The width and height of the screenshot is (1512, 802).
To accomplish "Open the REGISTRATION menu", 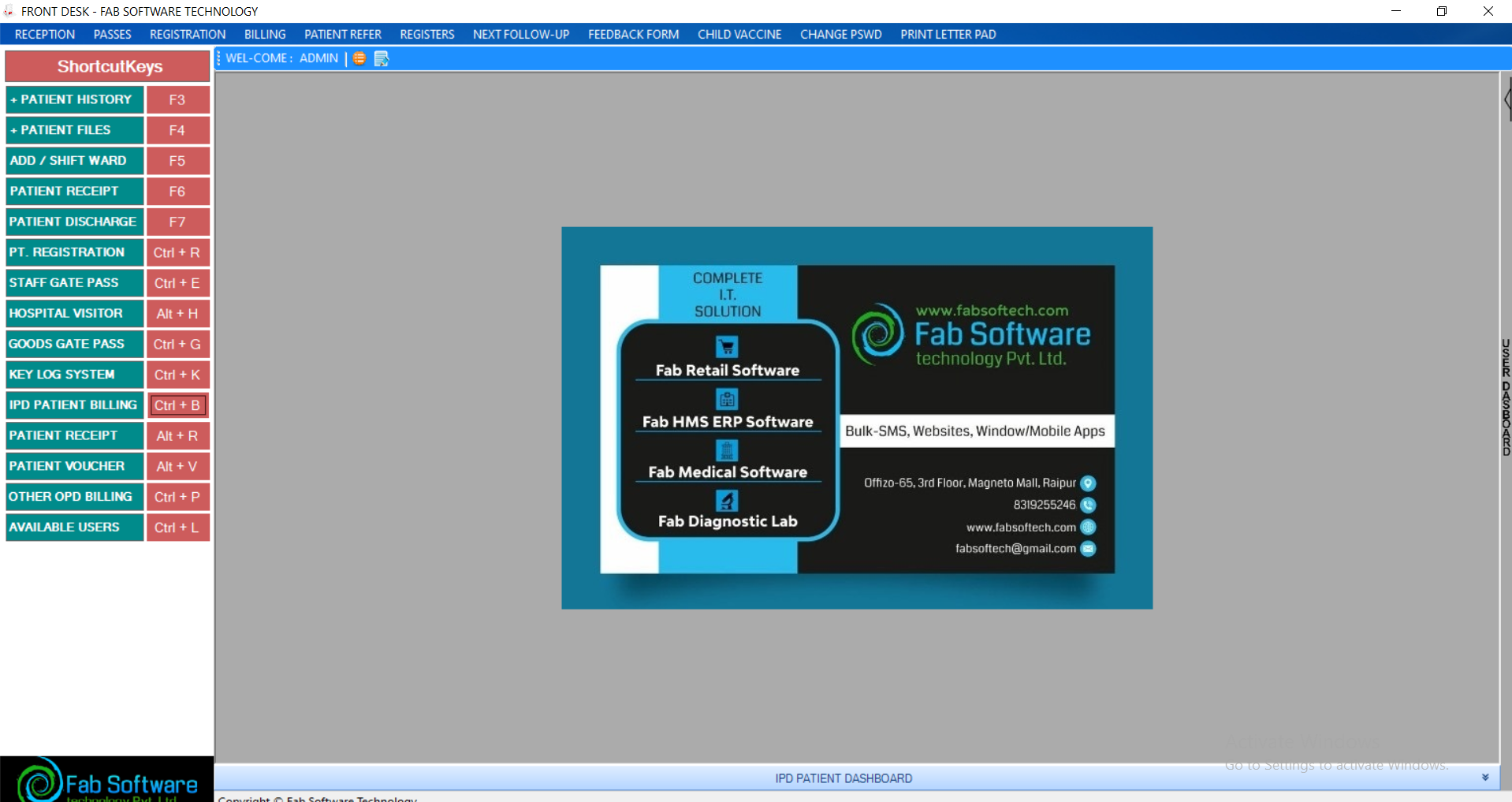I will (x=188, y=35).
